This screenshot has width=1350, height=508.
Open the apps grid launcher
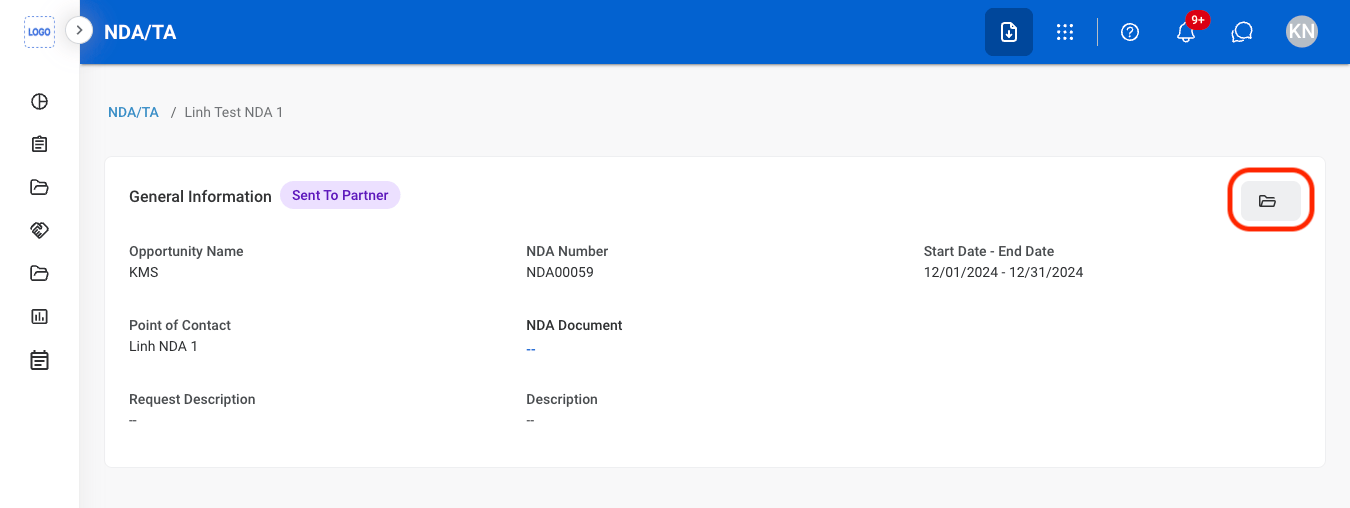1065,32
